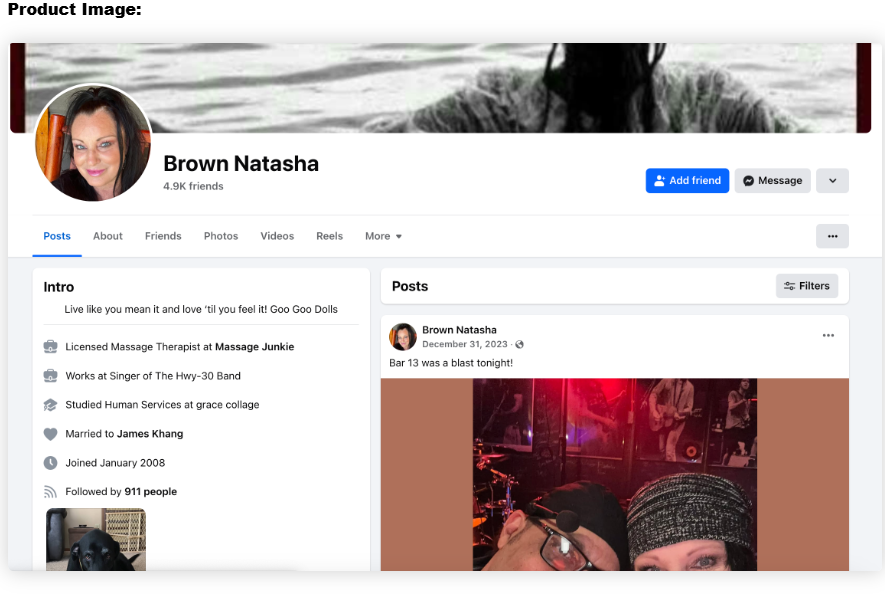Open the Filters for posts

806,286
